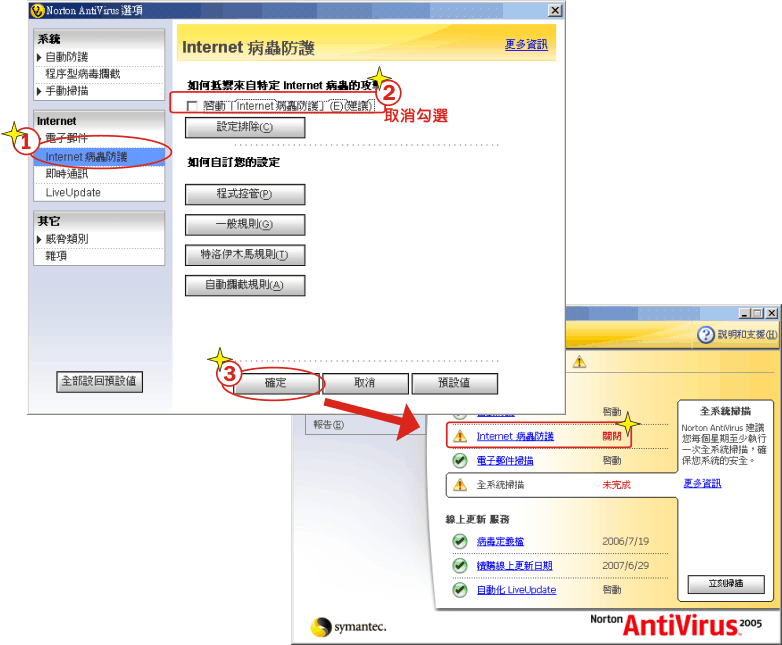
Task: Click green check icon beside 自動化 LiveUpdate
Action: (x=460, y=590)
